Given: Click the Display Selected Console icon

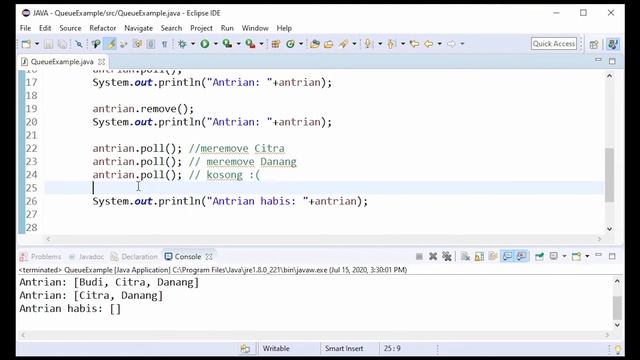Looking at the screenshot, I should point(553,256).
